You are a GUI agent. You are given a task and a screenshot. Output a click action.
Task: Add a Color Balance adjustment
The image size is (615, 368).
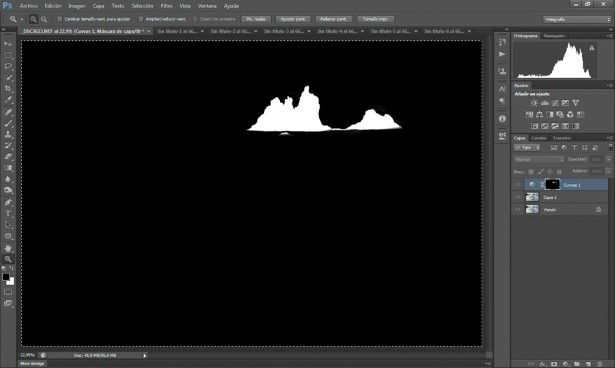[539, 115]
